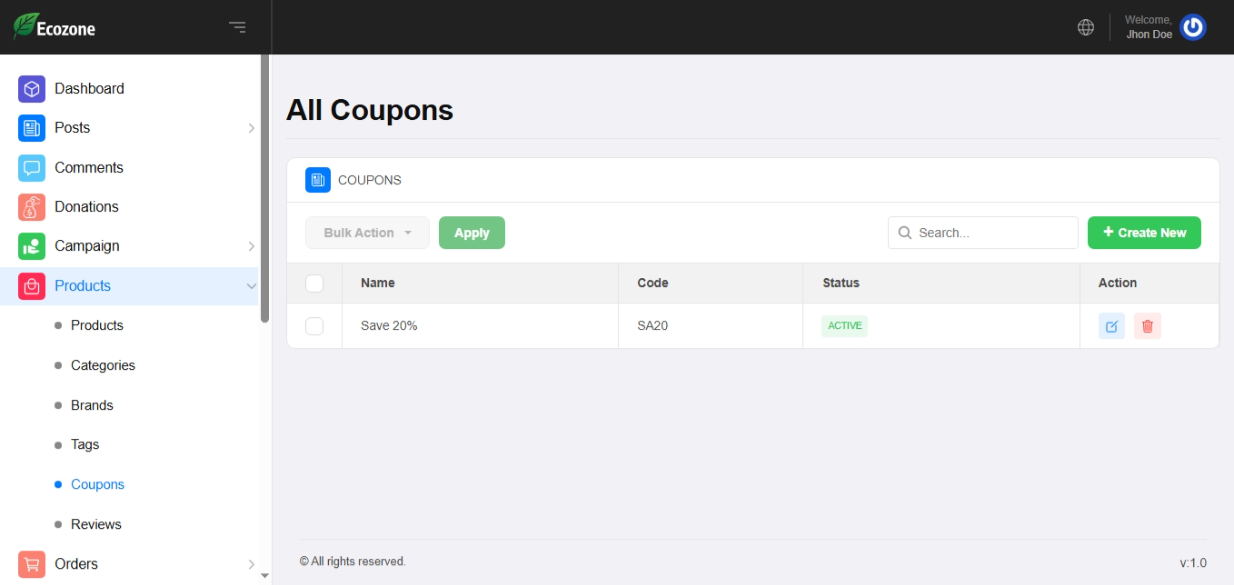Viewport: 1234px width, 585px height.
Task: Click the Orders shopping cart icon
Action: (x=32, y=564)
